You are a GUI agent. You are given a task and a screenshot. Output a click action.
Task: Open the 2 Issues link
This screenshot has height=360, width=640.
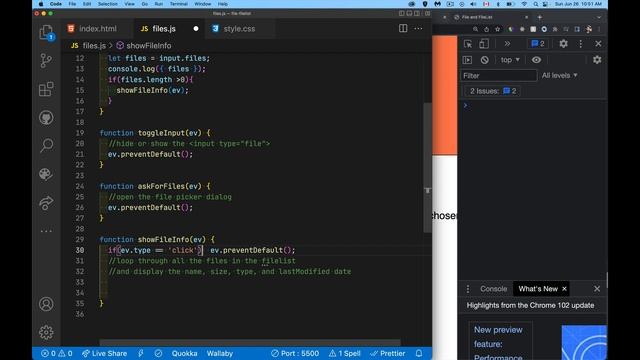click(493, 91)
